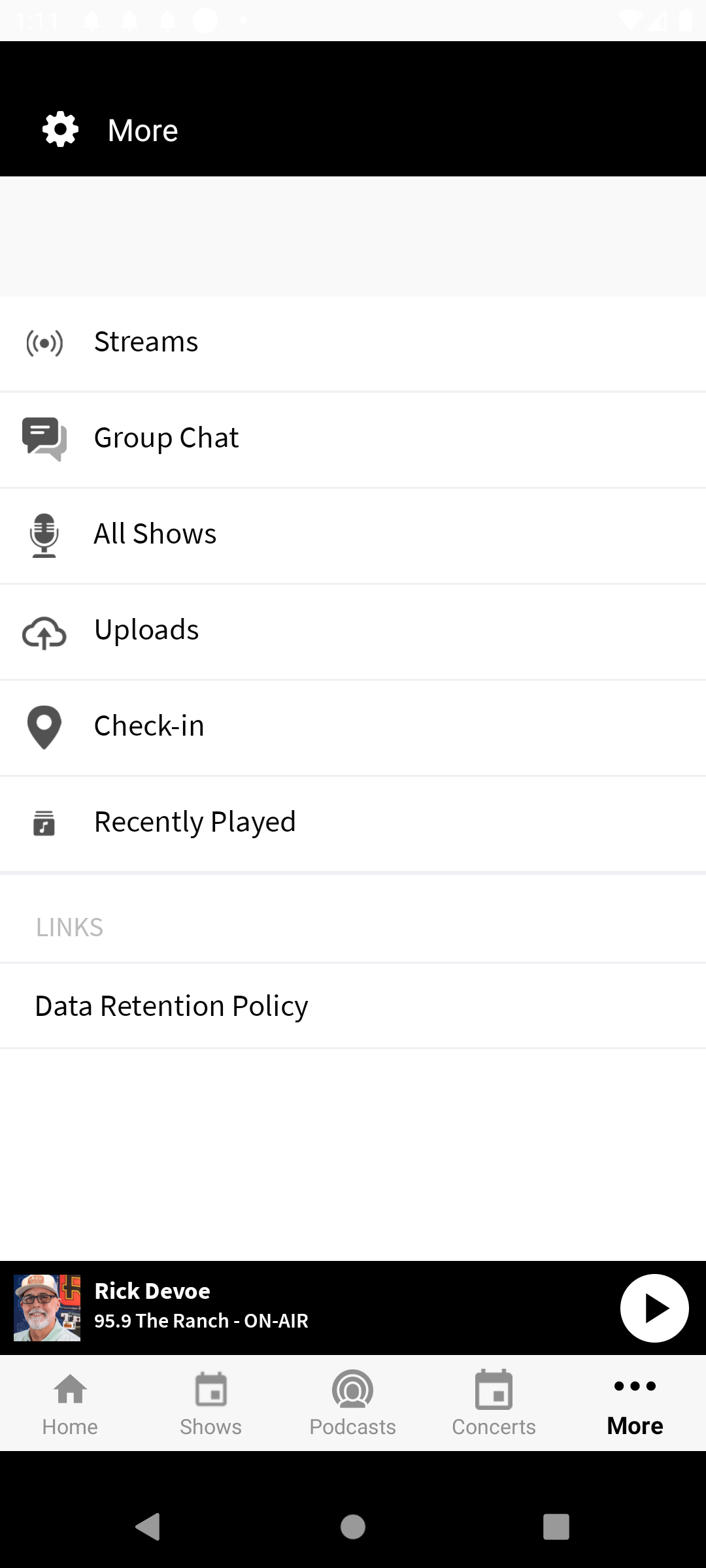Open Rick Devoe now-playing title

click(152, 1291)
